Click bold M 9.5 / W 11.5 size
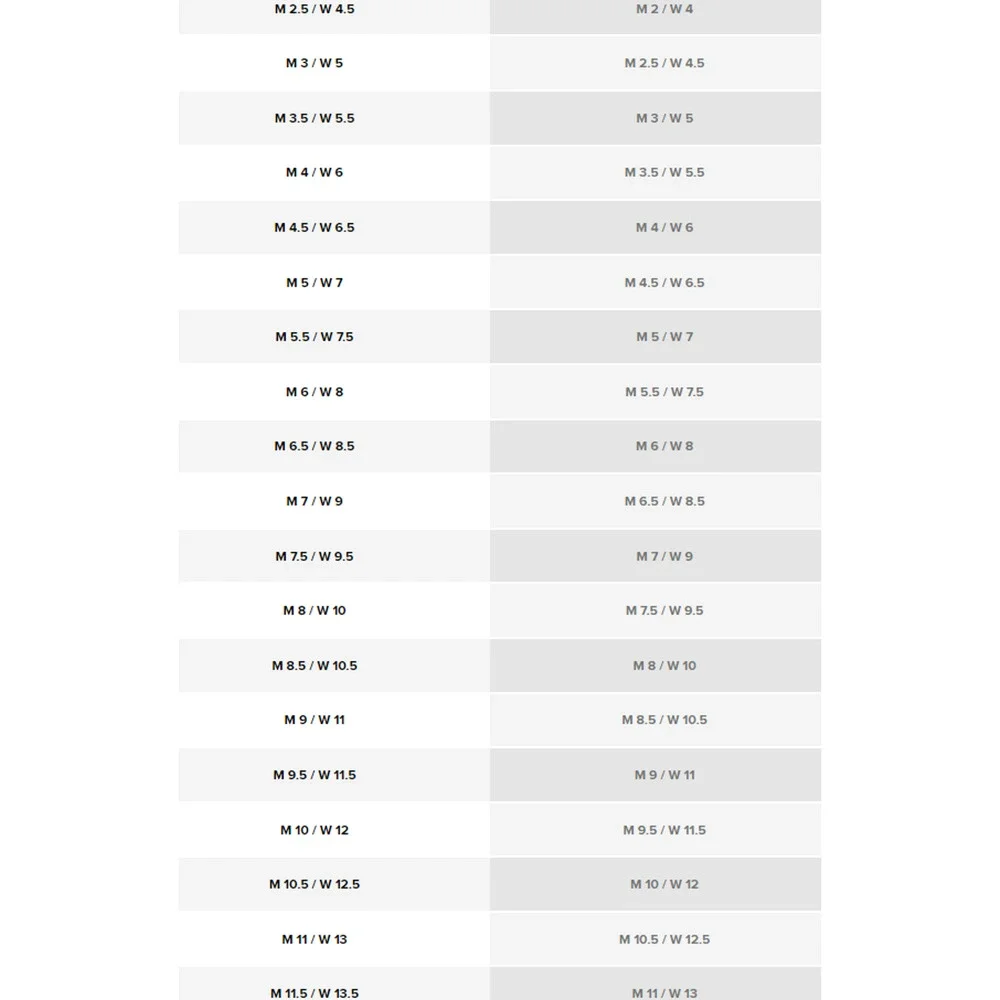The image size is (1000, 1000). pos(314,775)
